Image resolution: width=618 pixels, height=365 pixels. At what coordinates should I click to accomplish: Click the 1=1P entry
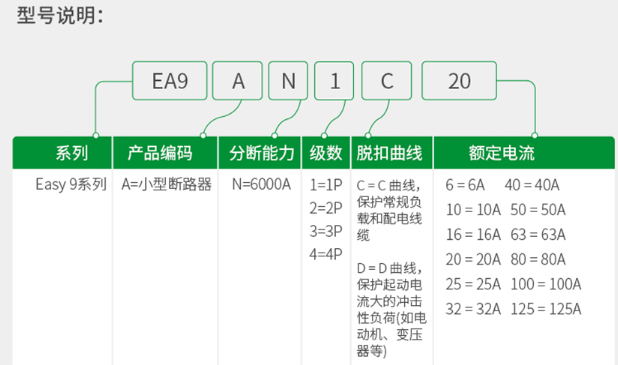(326, 184)
